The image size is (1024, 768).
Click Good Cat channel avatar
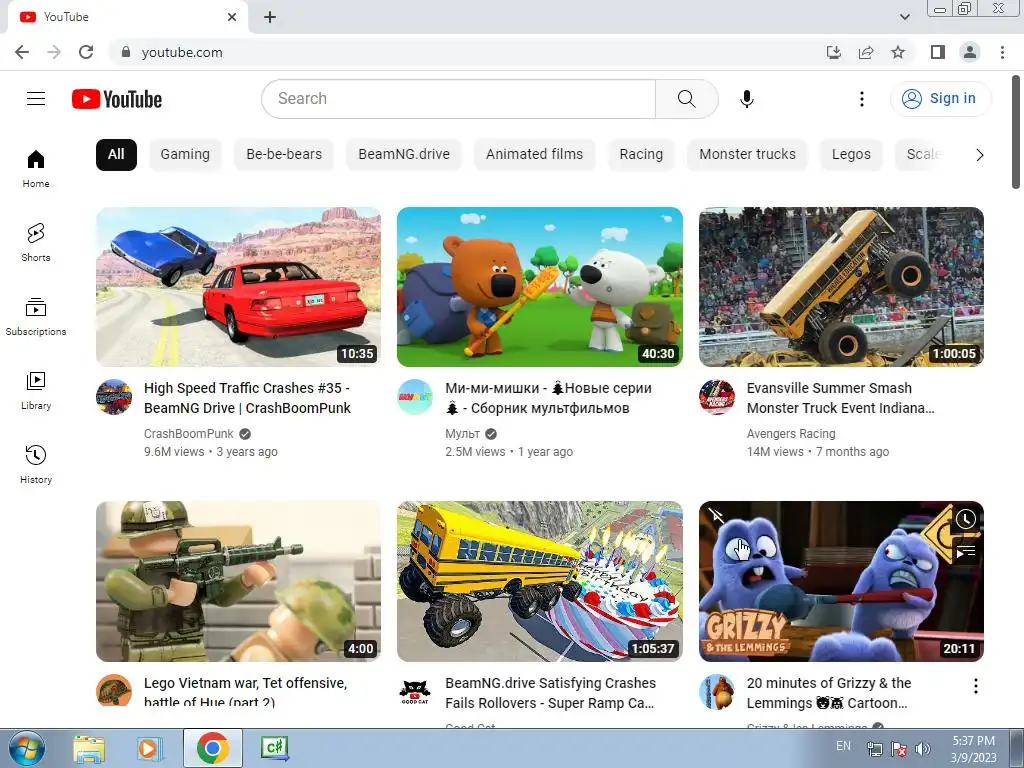415,692
